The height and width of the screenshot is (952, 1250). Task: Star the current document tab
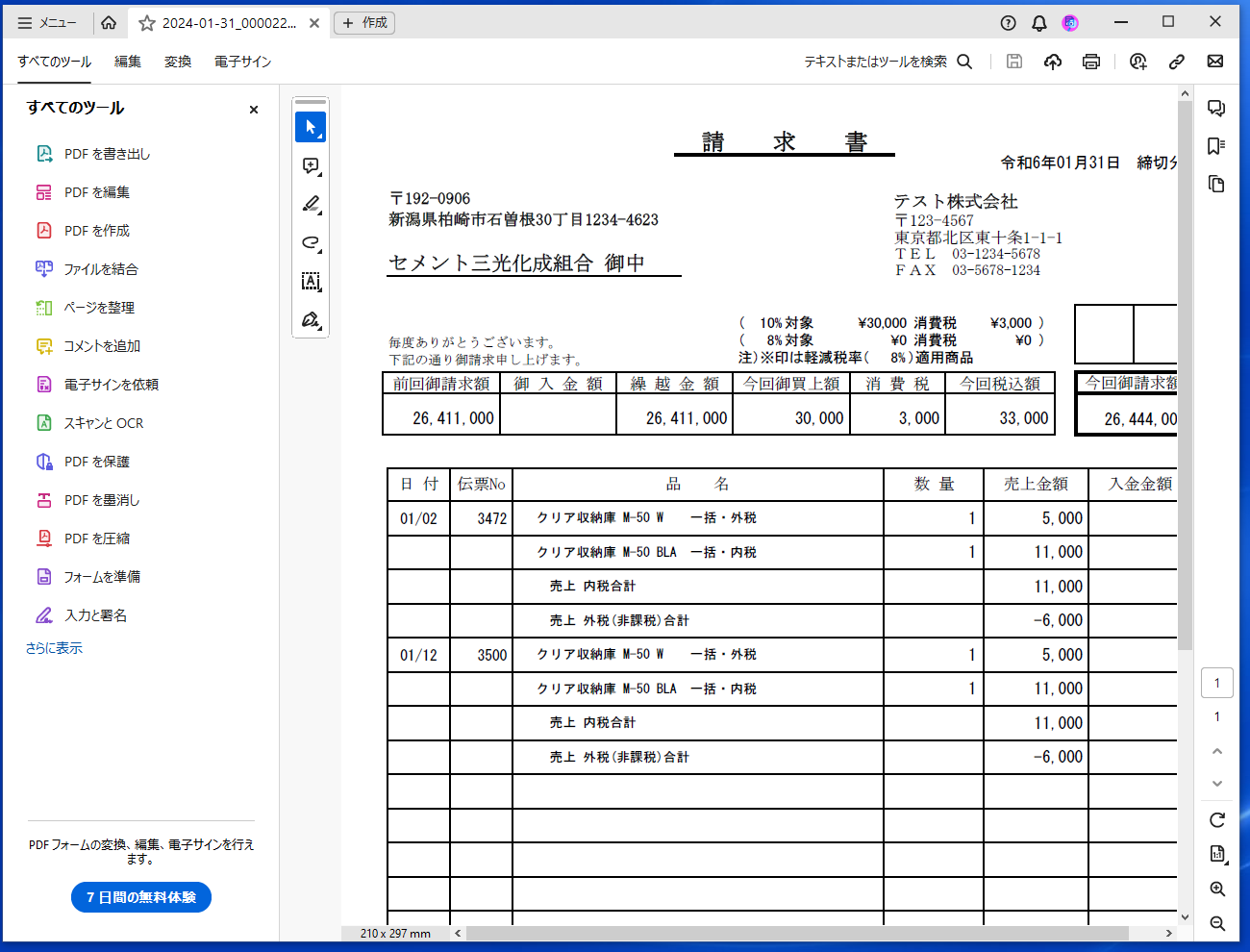pos(147,23)
